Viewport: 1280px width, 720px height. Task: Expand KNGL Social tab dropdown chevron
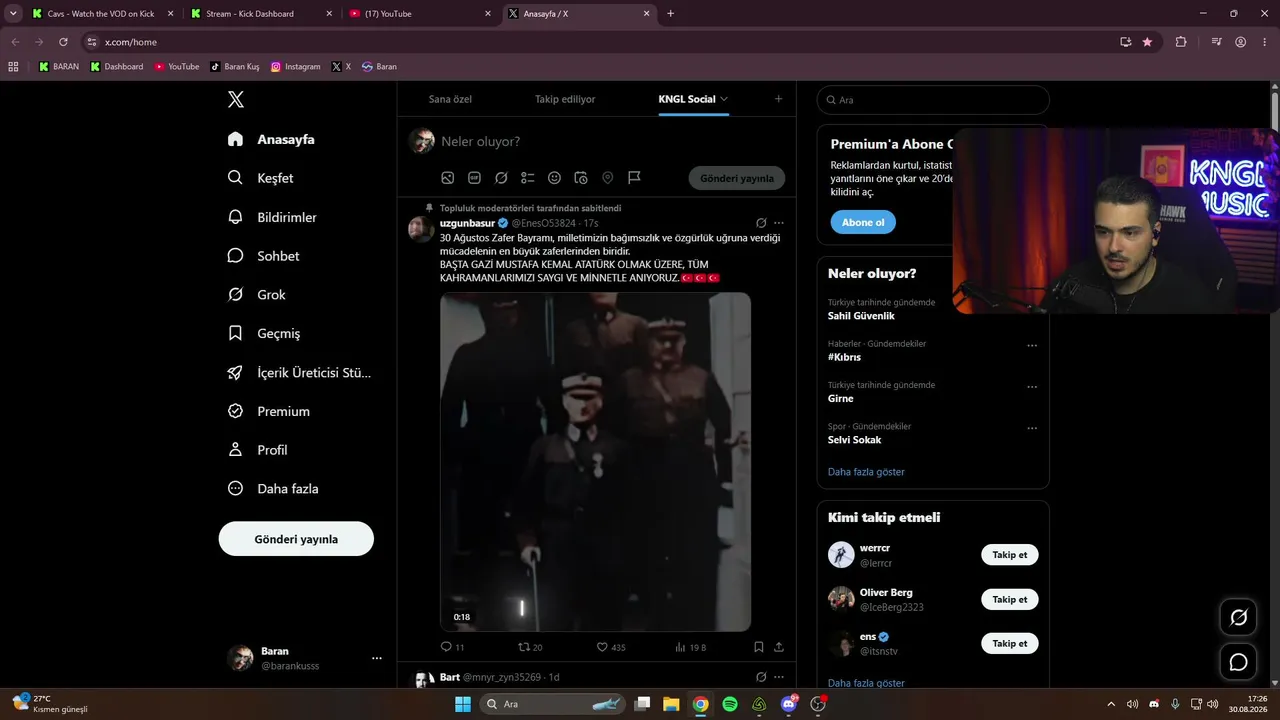[x=724, y=99]
